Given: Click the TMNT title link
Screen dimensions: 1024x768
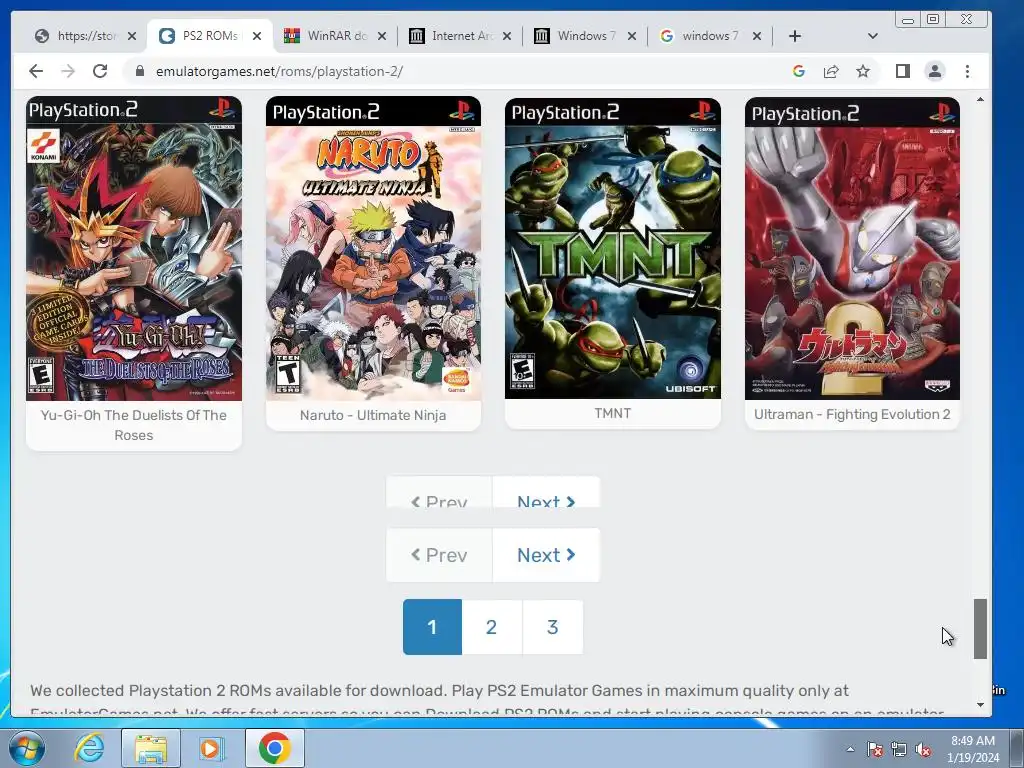Looking at the screenshot, I should (x=613, y=413).
